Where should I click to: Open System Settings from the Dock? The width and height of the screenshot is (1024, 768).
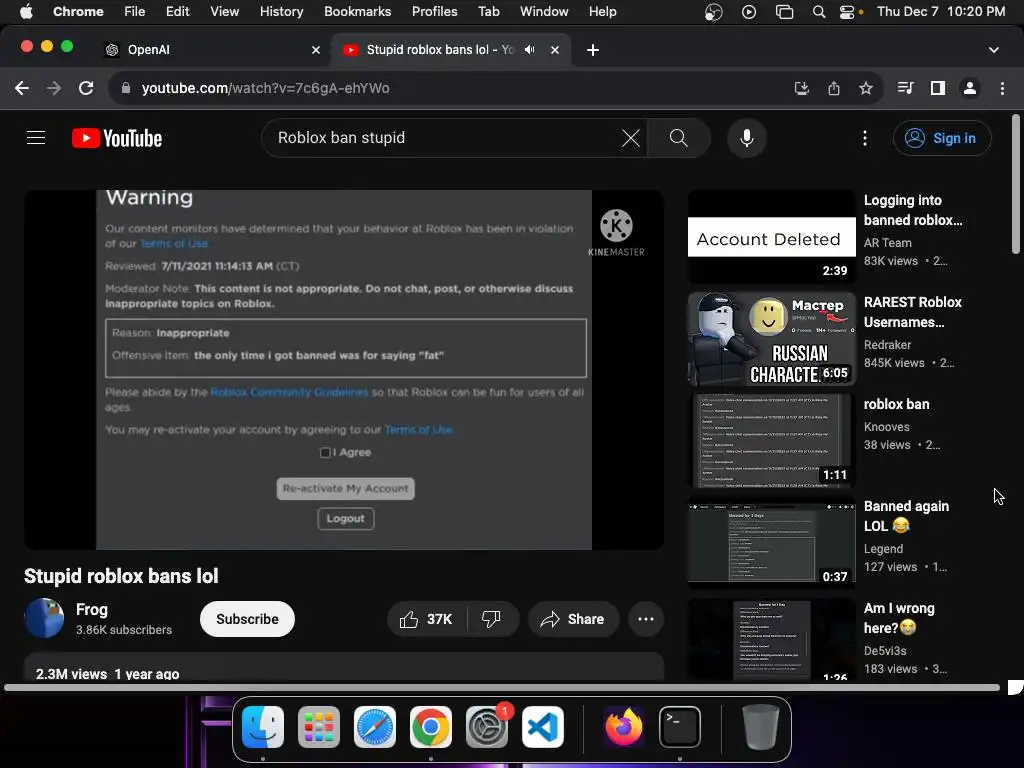click(487, 727)
